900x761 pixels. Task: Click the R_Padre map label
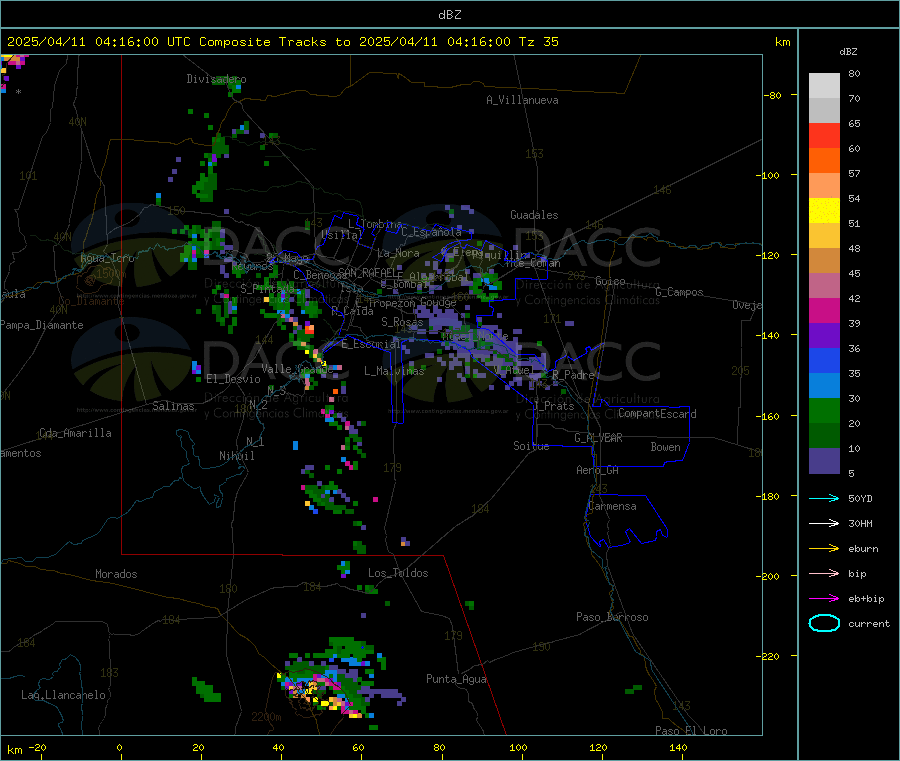pos(573,374)
